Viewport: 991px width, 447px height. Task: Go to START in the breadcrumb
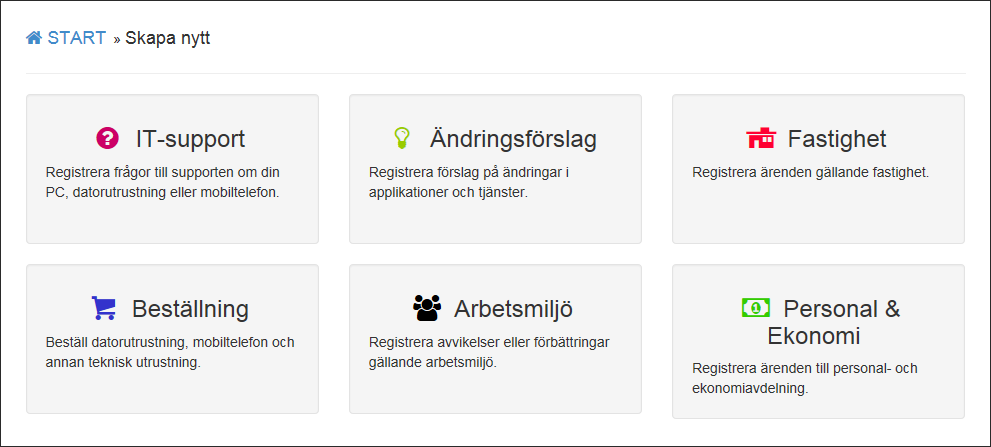(76, 38)
